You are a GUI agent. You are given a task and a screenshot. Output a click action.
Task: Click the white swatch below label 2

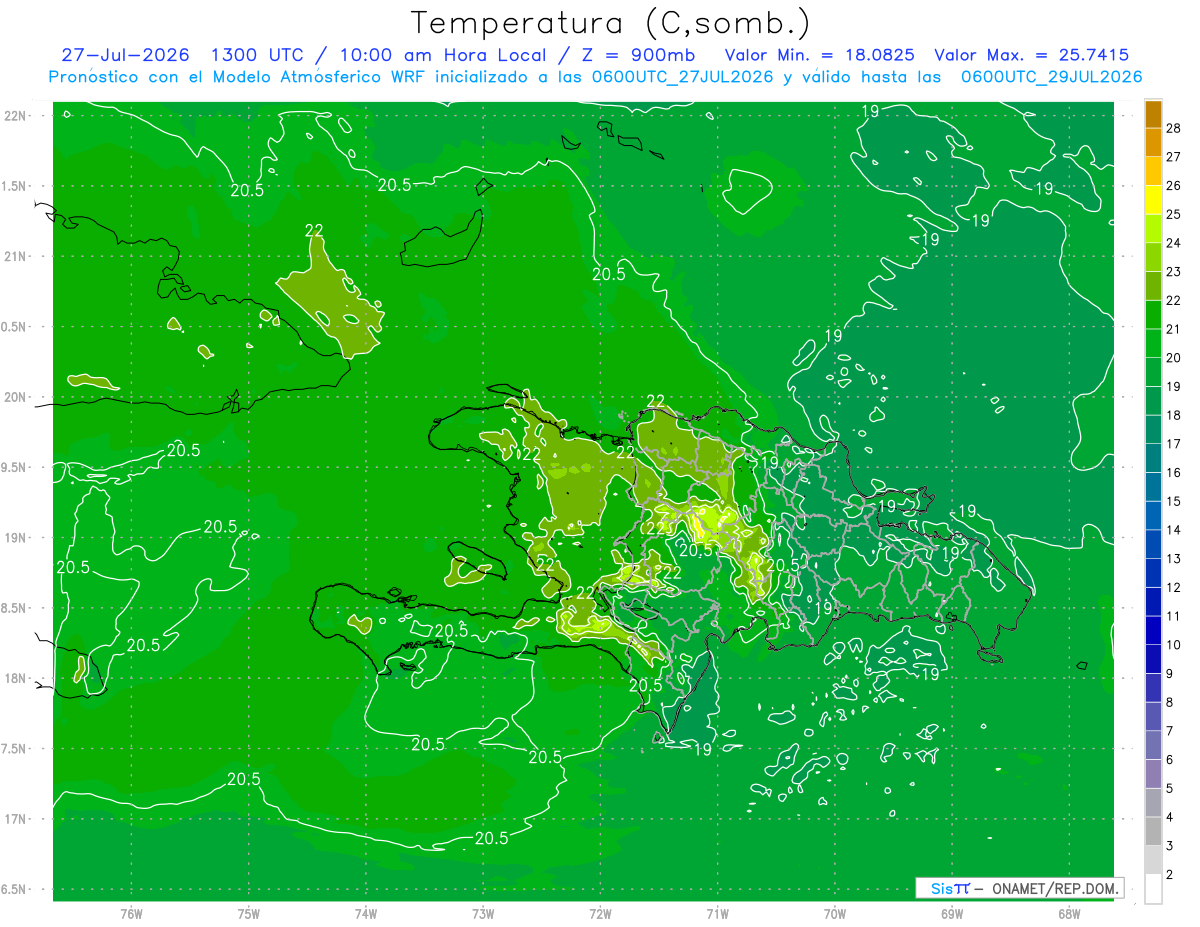[x=1153, y=889]
